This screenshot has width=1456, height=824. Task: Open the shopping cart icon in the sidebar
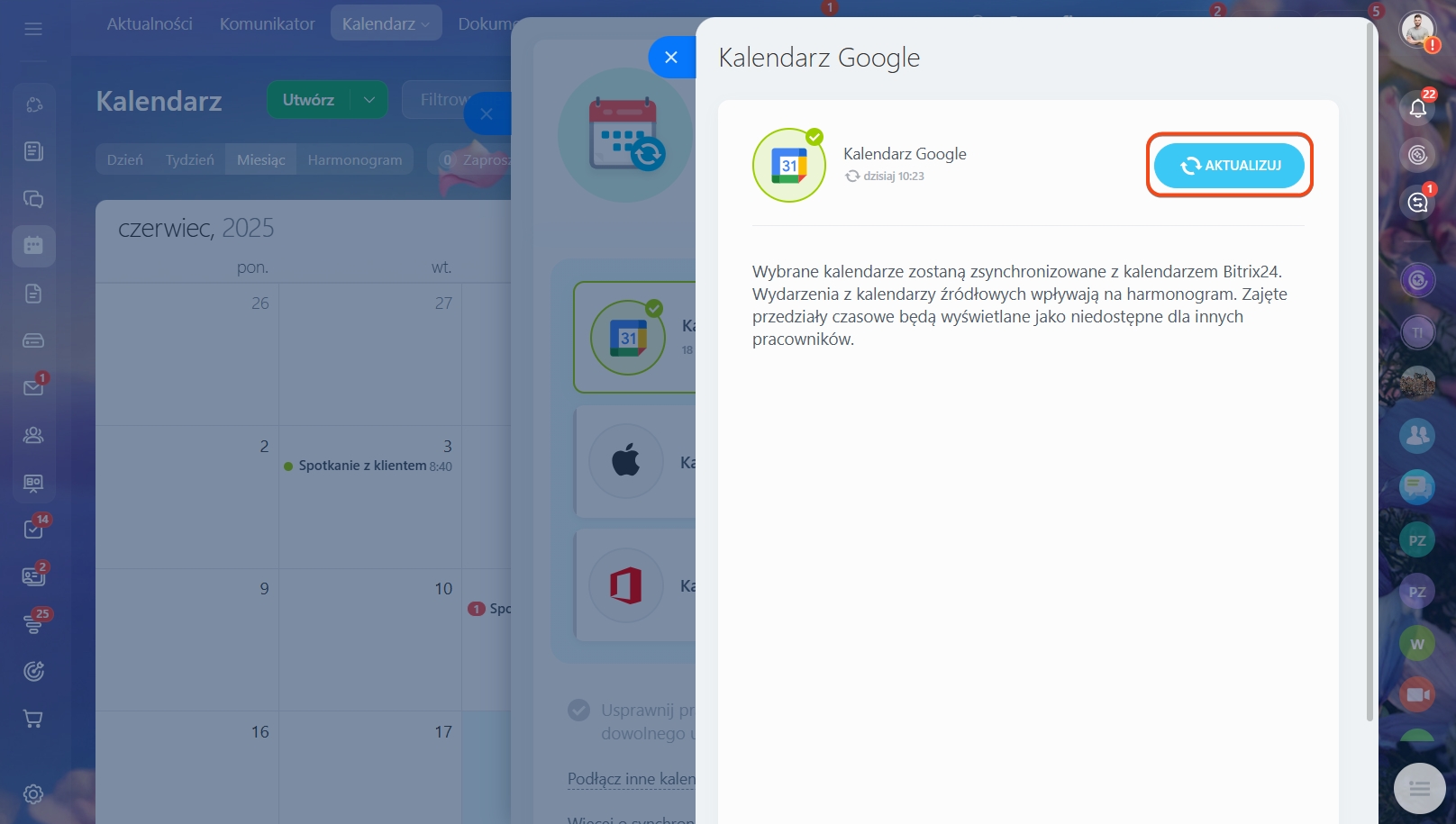click(x=33, y=719)
